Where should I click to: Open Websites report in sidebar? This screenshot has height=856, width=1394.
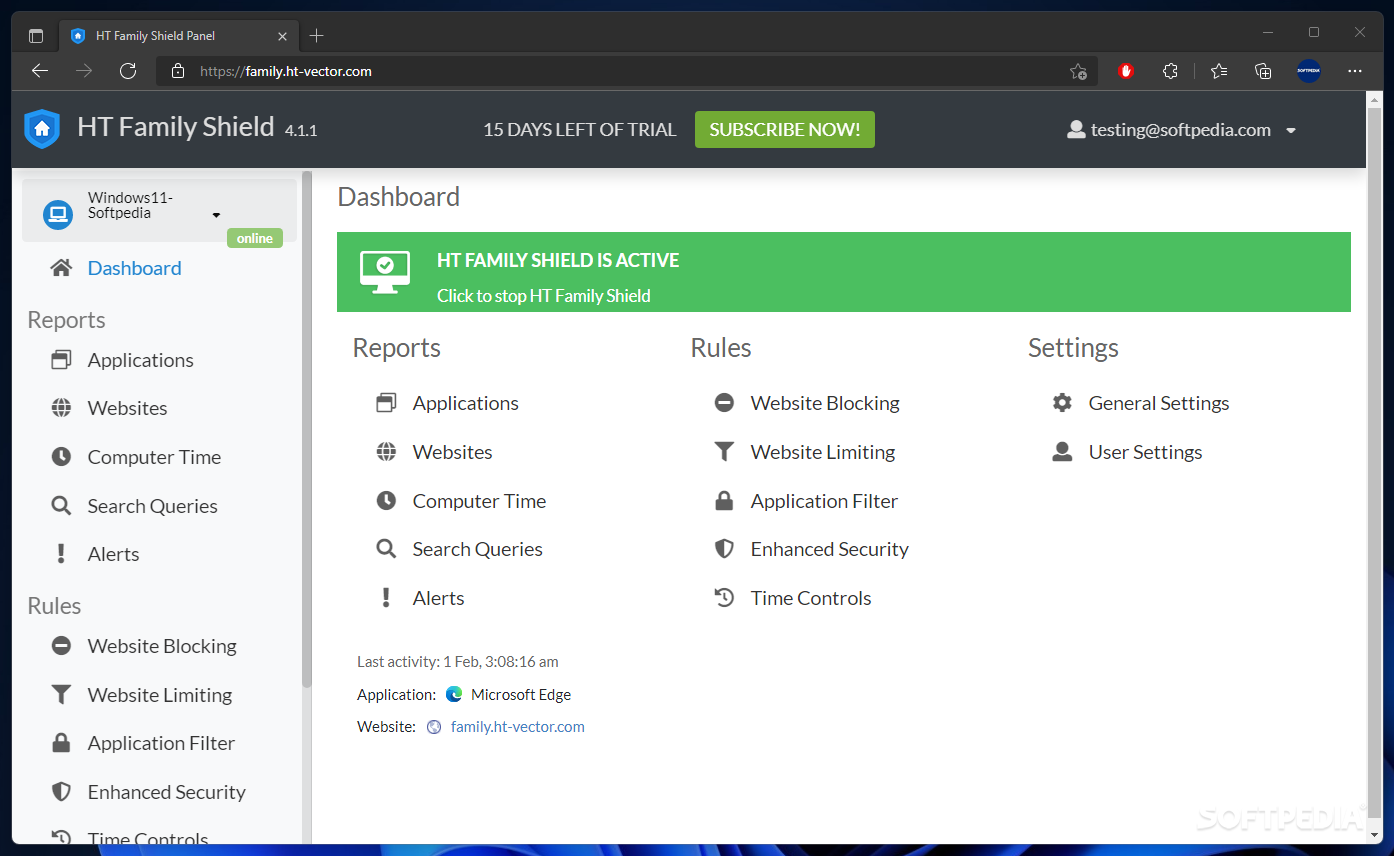(x=127, y=408)
